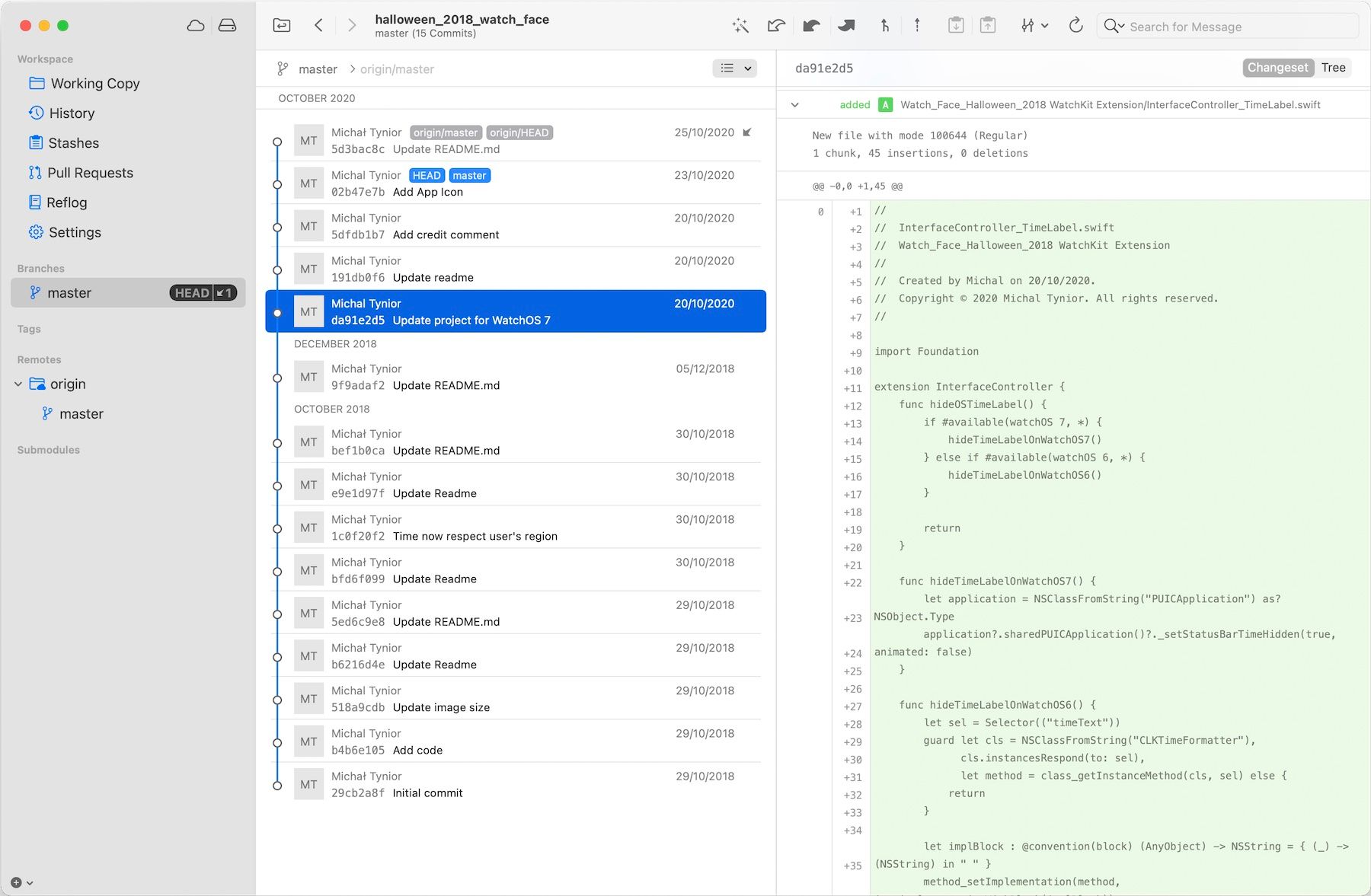1371x896 pixels.
Task: Click the Working Copy folder icon
Action: tap(37, 83)
